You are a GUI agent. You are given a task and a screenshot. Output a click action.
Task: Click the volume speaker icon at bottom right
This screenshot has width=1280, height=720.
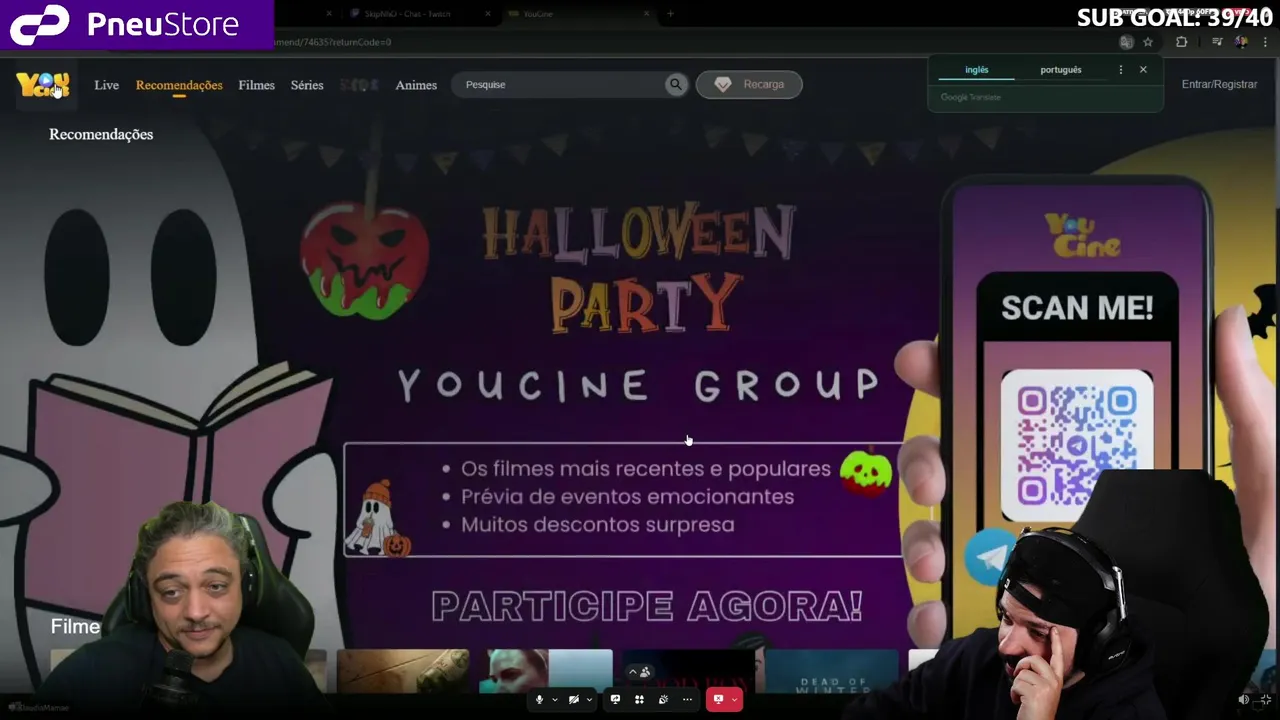(x=1243, y=700)
